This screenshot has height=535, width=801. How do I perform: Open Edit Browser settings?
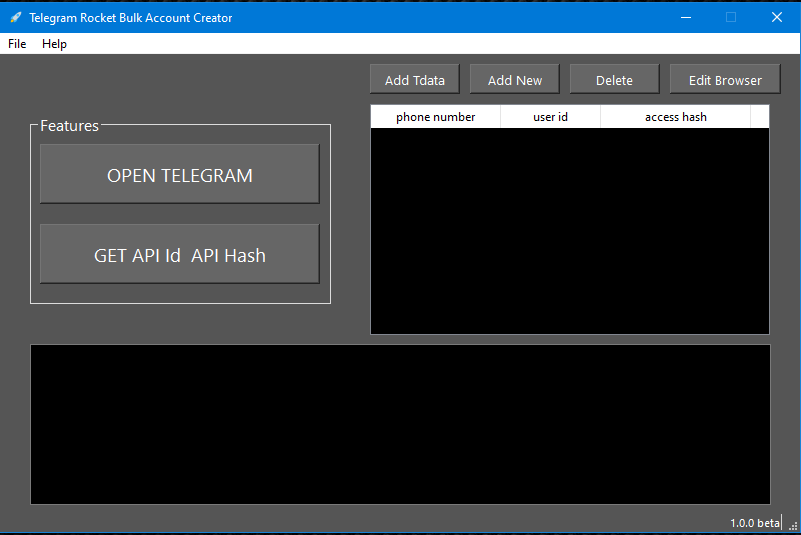pos(725,80)
